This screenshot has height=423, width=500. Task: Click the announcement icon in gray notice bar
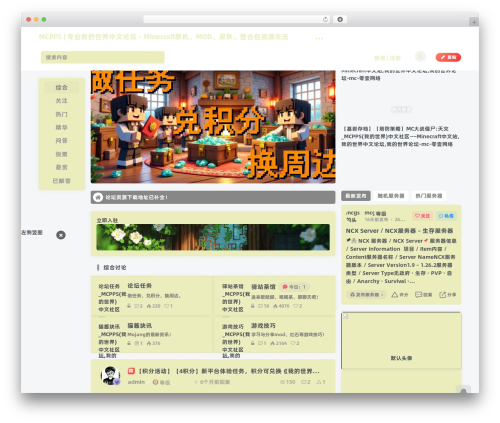98,197
